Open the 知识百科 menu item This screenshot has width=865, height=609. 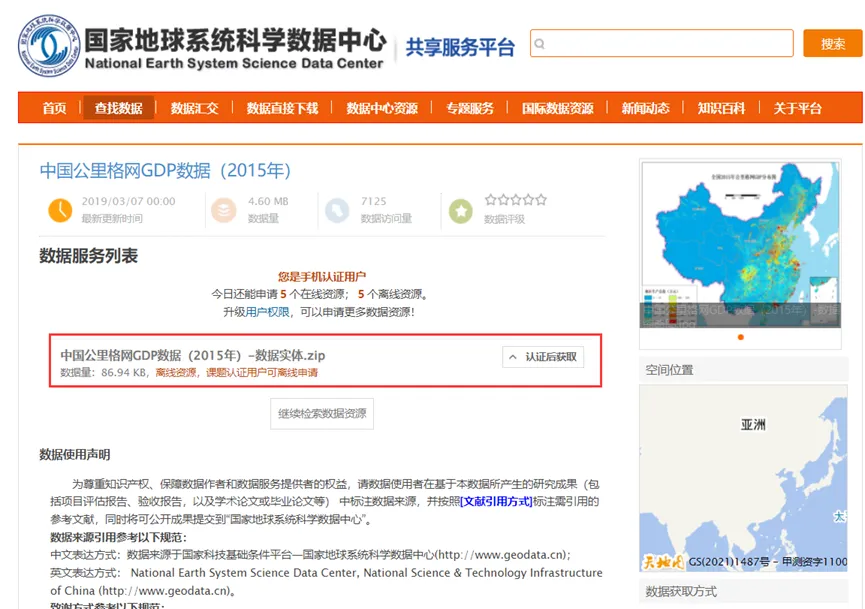click(722, 108)
